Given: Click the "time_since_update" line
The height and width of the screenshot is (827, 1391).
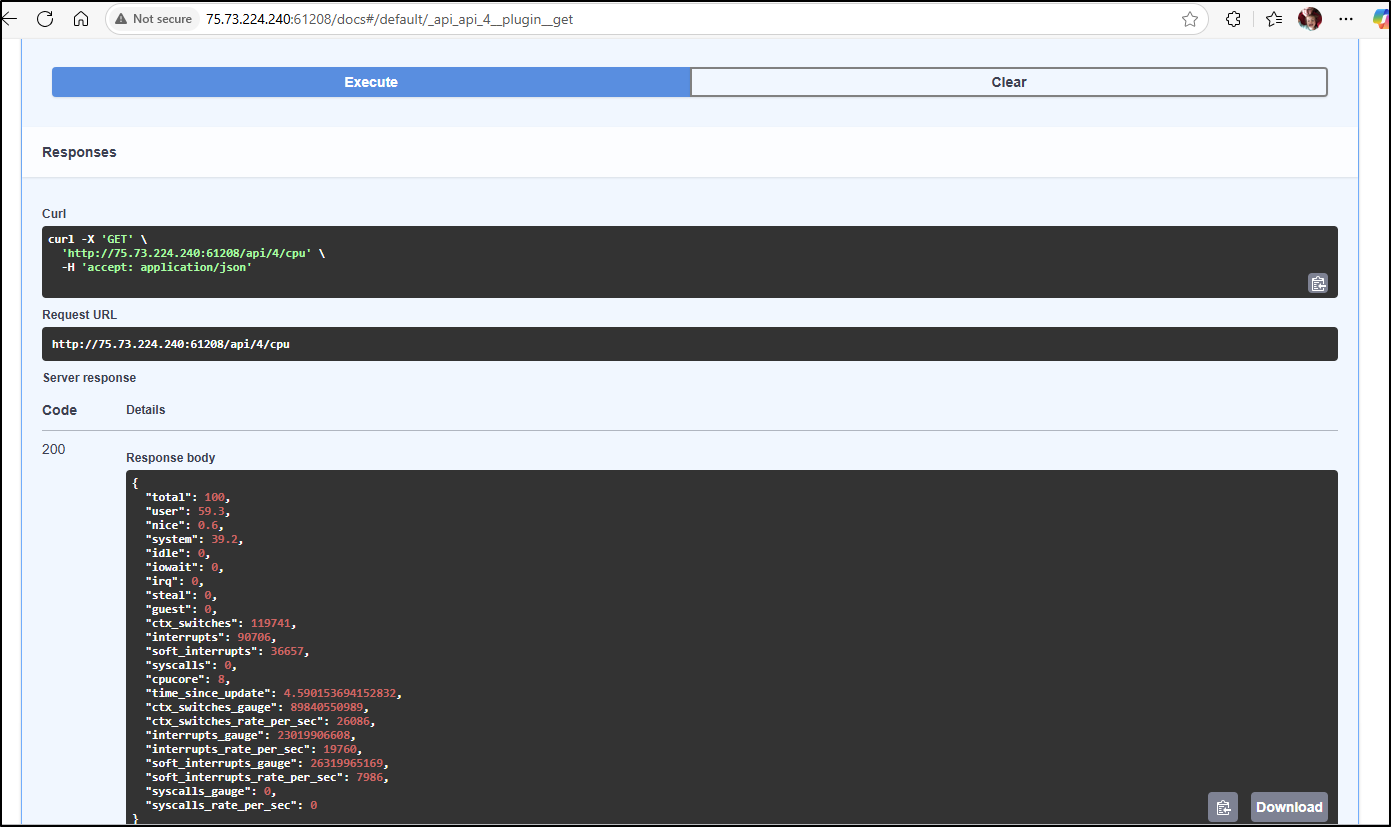Looking at the screenshot, I should (x=274, y=693).
